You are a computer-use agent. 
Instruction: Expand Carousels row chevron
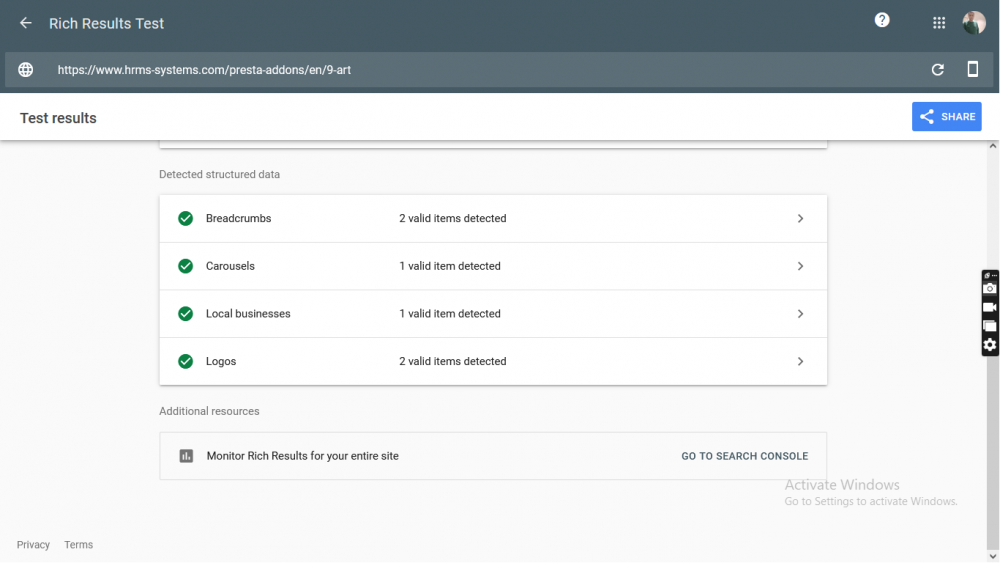click(800, 266)
